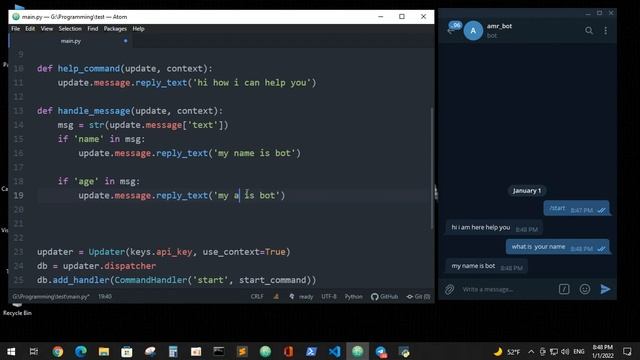This screenshot has width=640, height=360.
Task: Click the amr_bot chat title
Action: pyautogui.click(x=499, y=26)
